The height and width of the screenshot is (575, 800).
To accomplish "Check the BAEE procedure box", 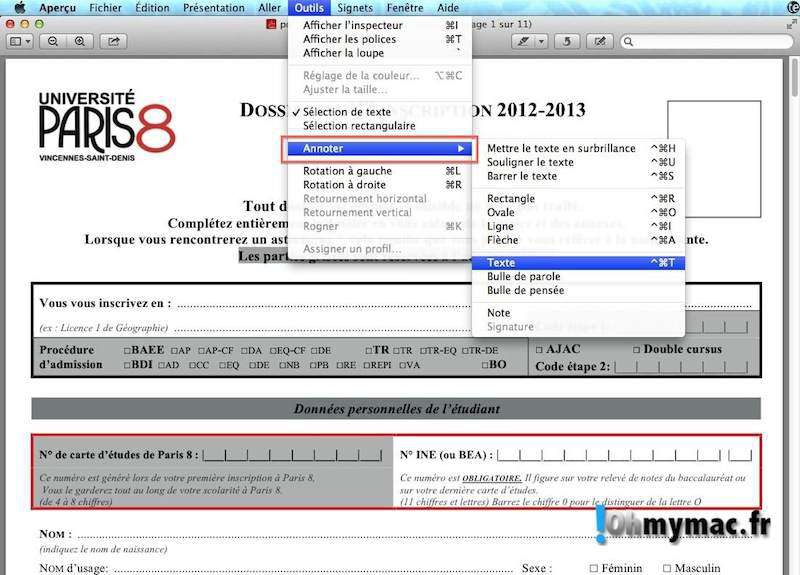I will [x=128, y=351].
